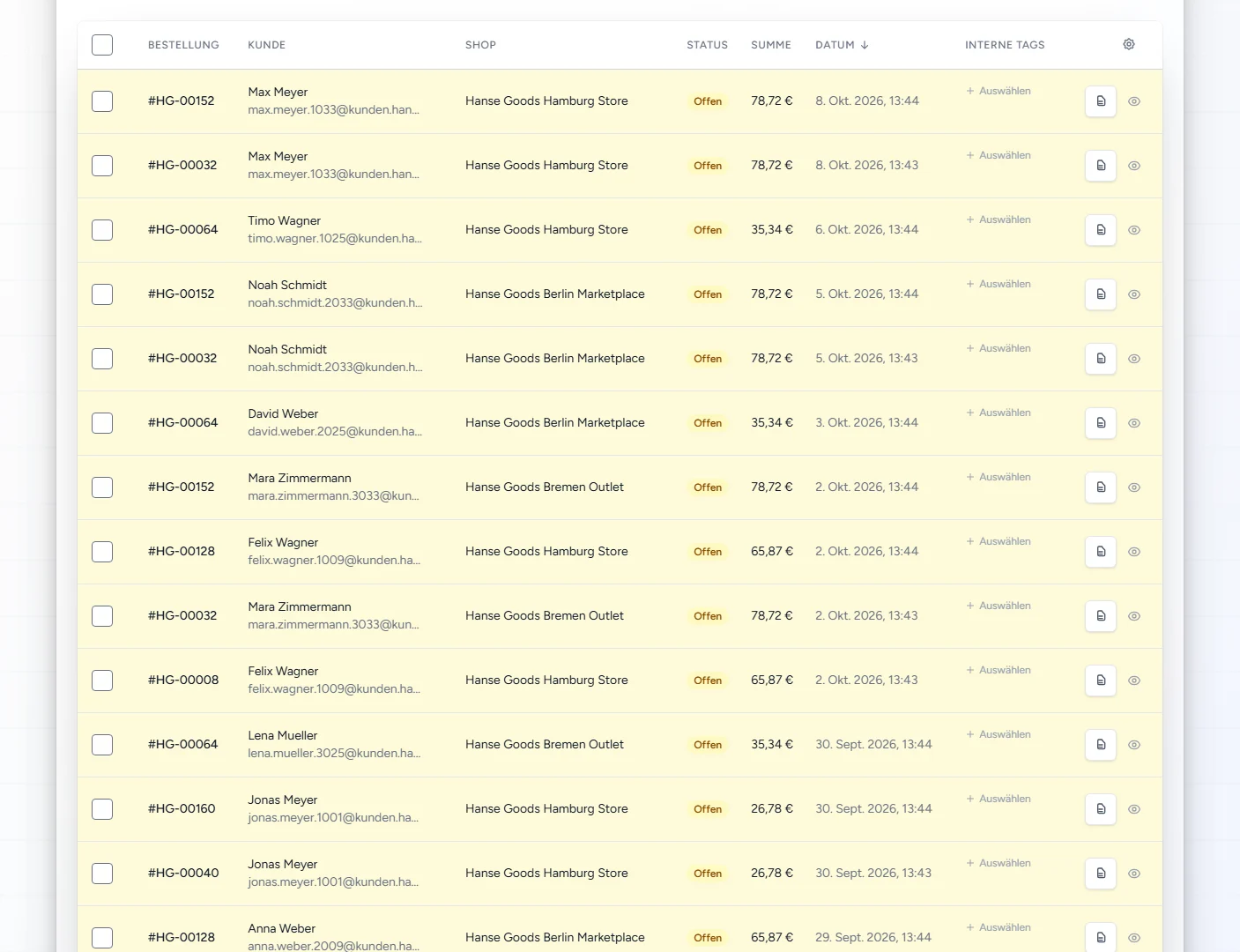Open Auswählen tag picker for Mara Zimmermann #HG-00032

coord(999,606)
